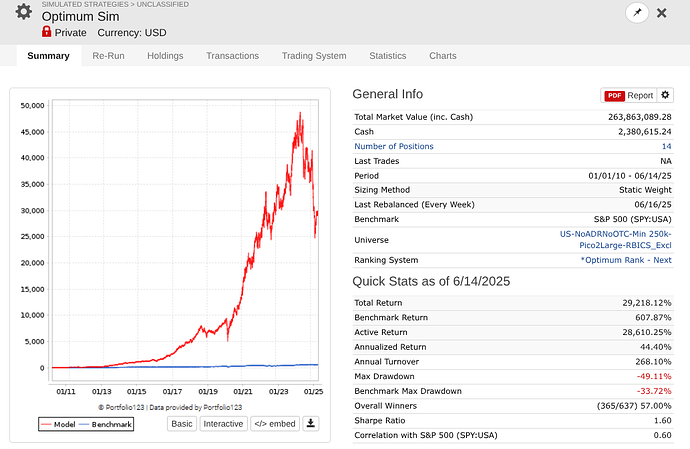Click the Last Trades NA value
The height and width of the screenshot is (449, 690).
666,161
